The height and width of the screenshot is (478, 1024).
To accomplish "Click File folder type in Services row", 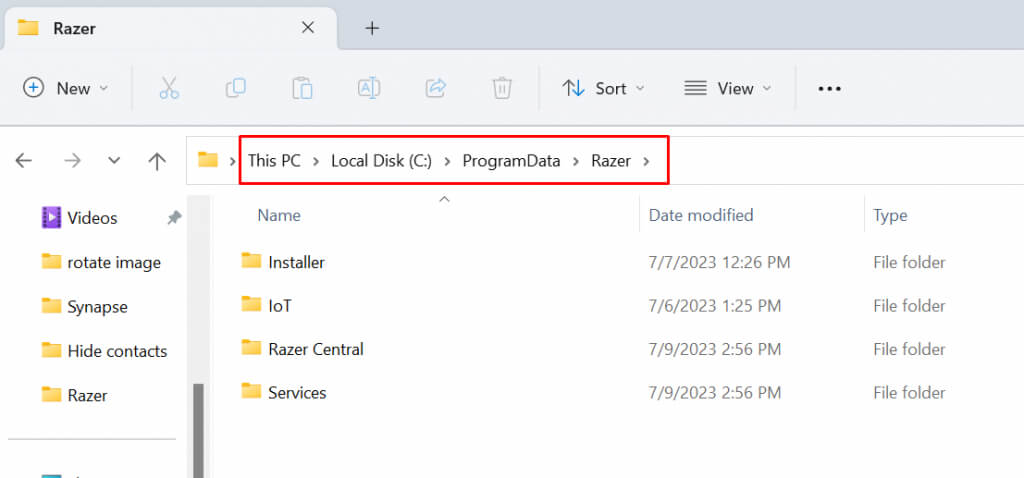I will (x=909, y=393).
